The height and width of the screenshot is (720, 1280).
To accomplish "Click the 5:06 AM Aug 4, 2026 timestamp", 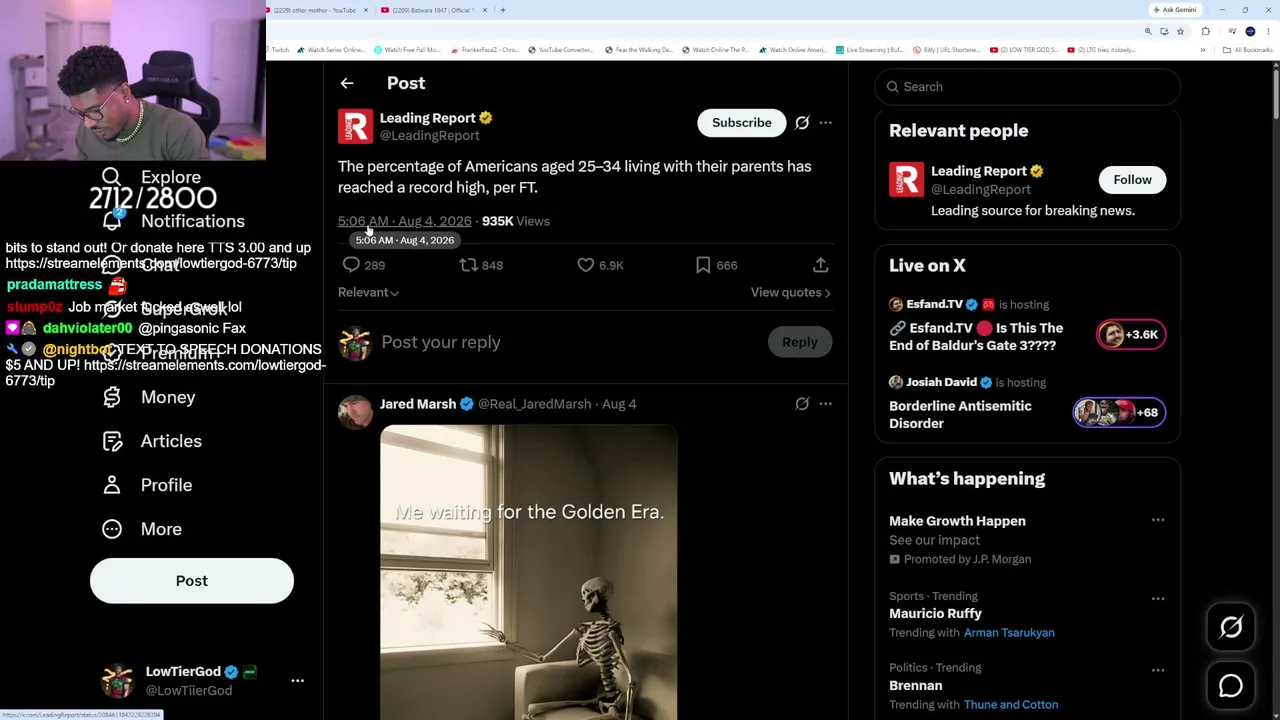I will point(404,221).
